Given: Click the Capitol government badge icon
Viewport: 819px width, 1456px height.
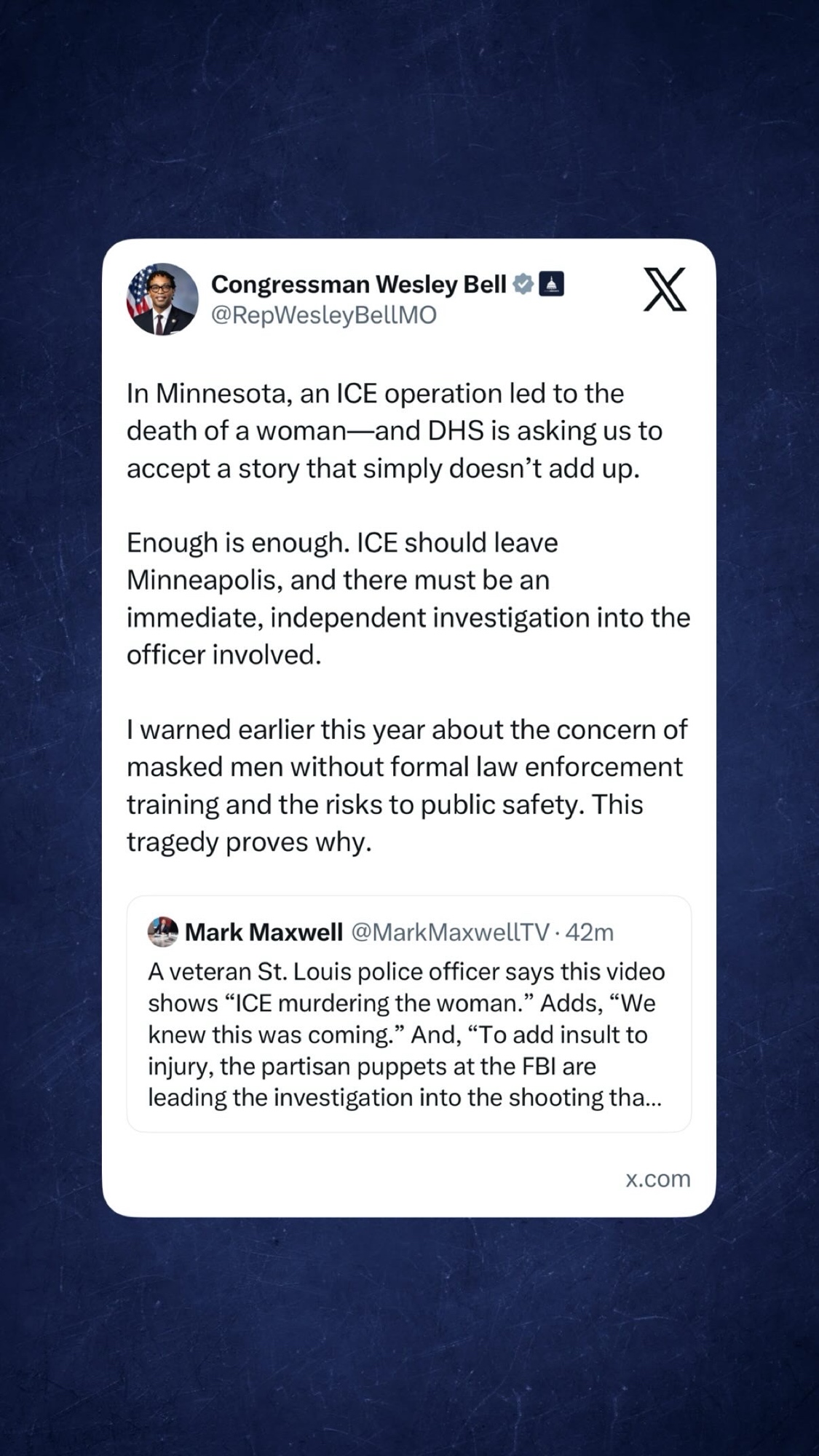Looking at the screenshot, I should [551, 284].
